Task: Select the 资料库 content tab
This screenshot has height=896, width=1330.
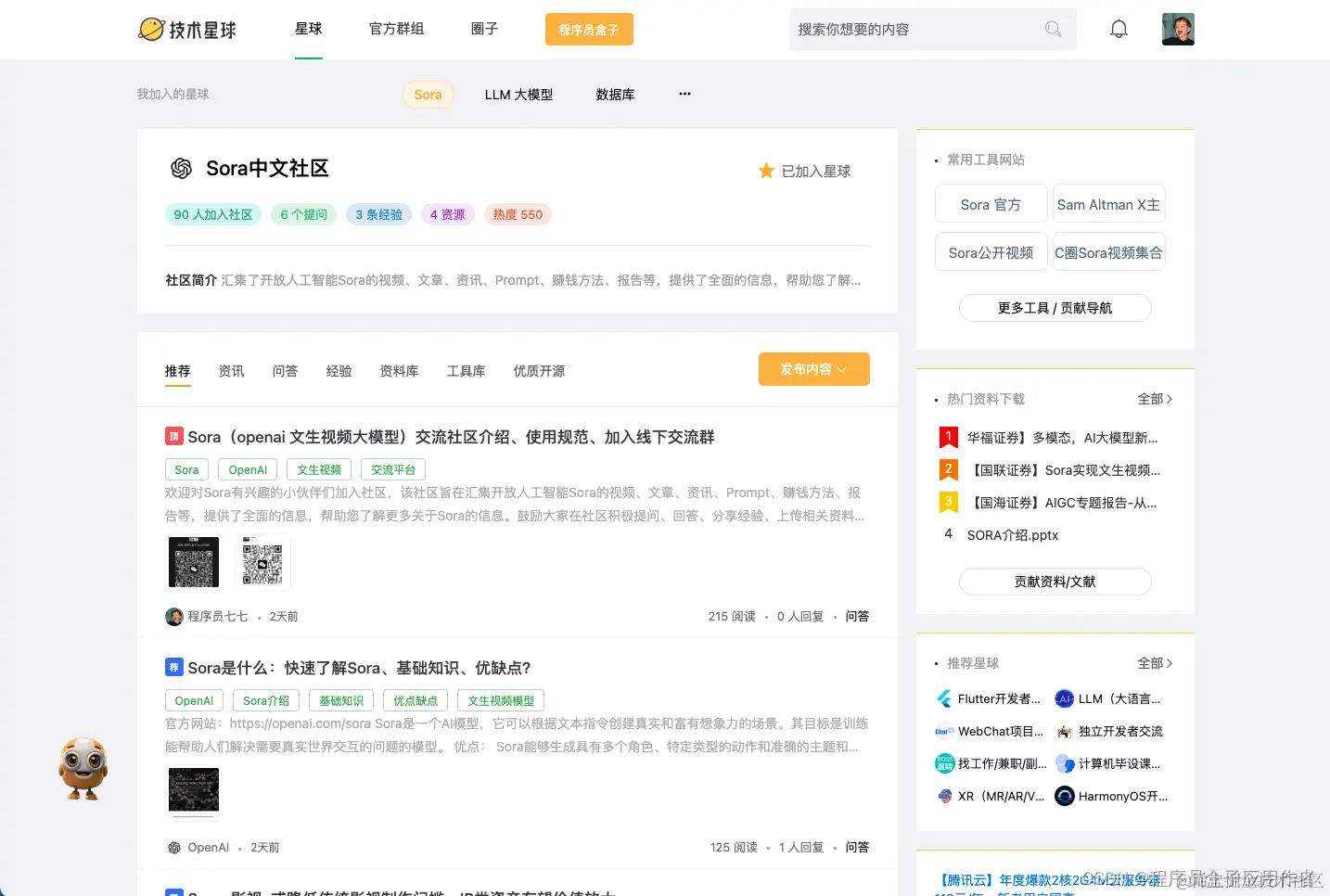Action: 400,371
